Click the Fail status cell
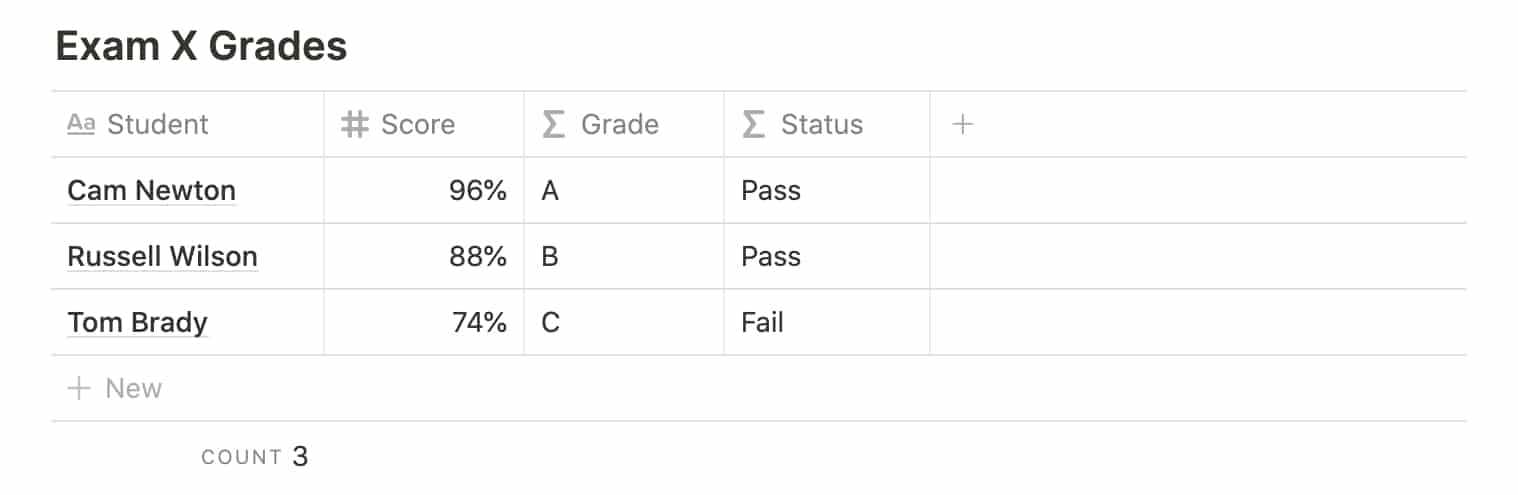 pyautogui.click(x=827, y=322)
